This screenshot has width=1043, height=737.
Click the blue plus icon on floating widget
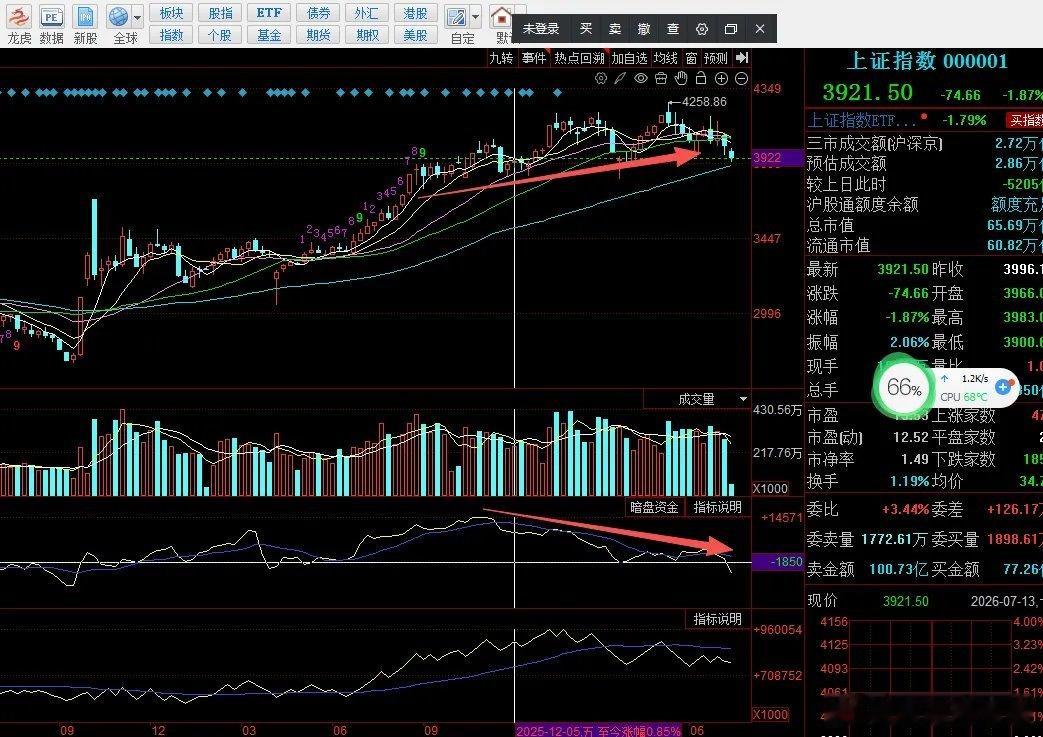coord(1003,386)
